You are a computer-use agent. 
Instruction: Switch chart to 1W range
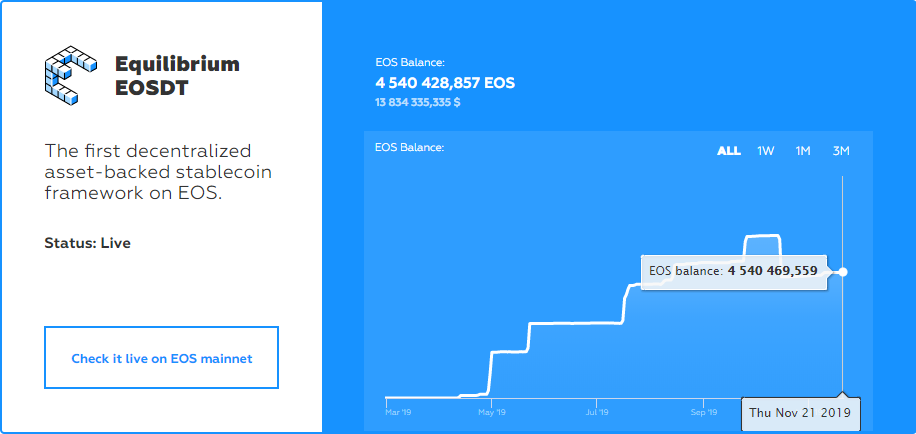766,151
